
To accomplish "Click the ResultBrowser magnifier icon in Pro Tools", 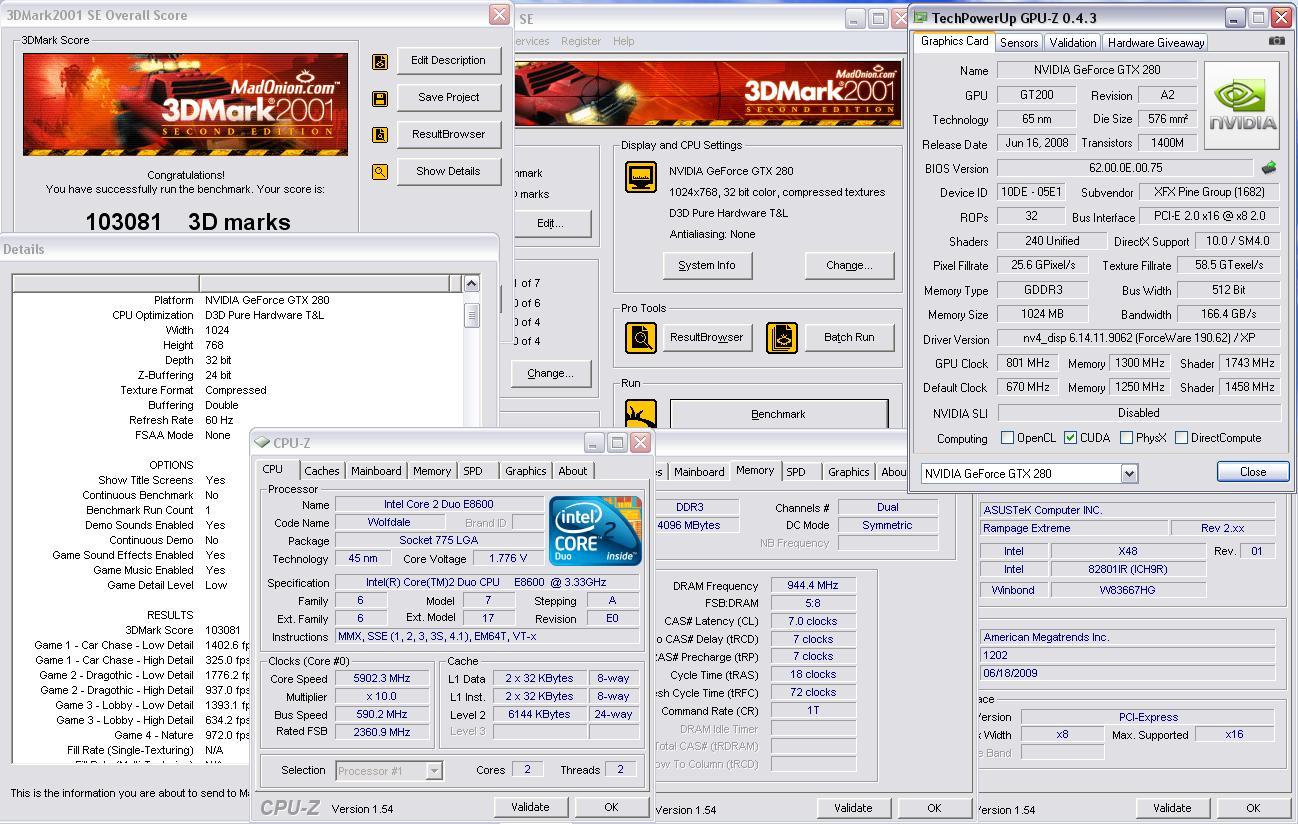I will click(x=641, y=338).
